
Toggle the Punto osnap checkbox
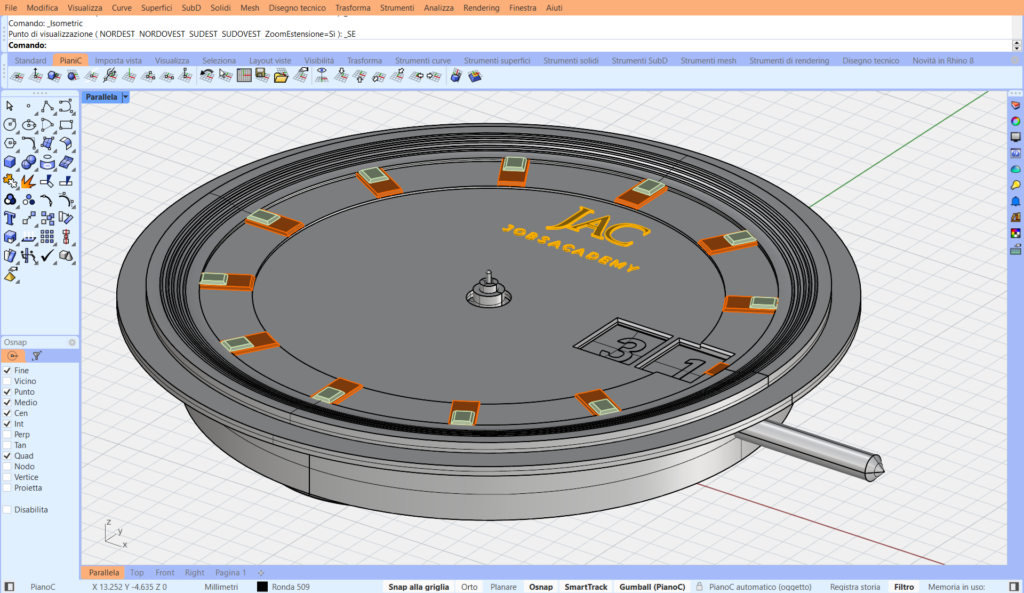tap(8, 392)
